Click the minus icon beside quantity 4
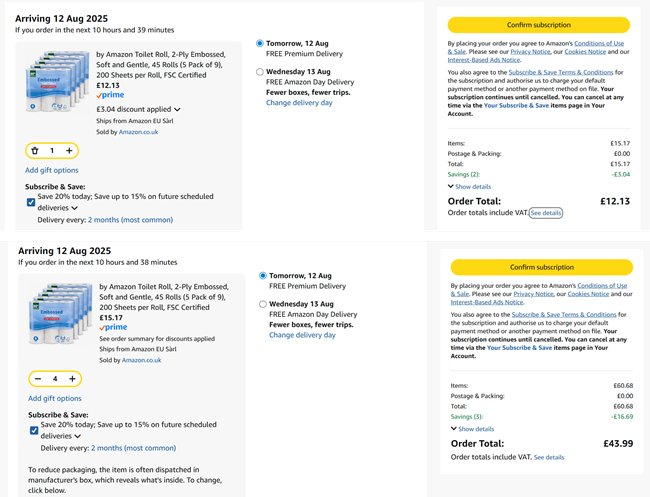 pyautogui.click(x=38, y=379)
